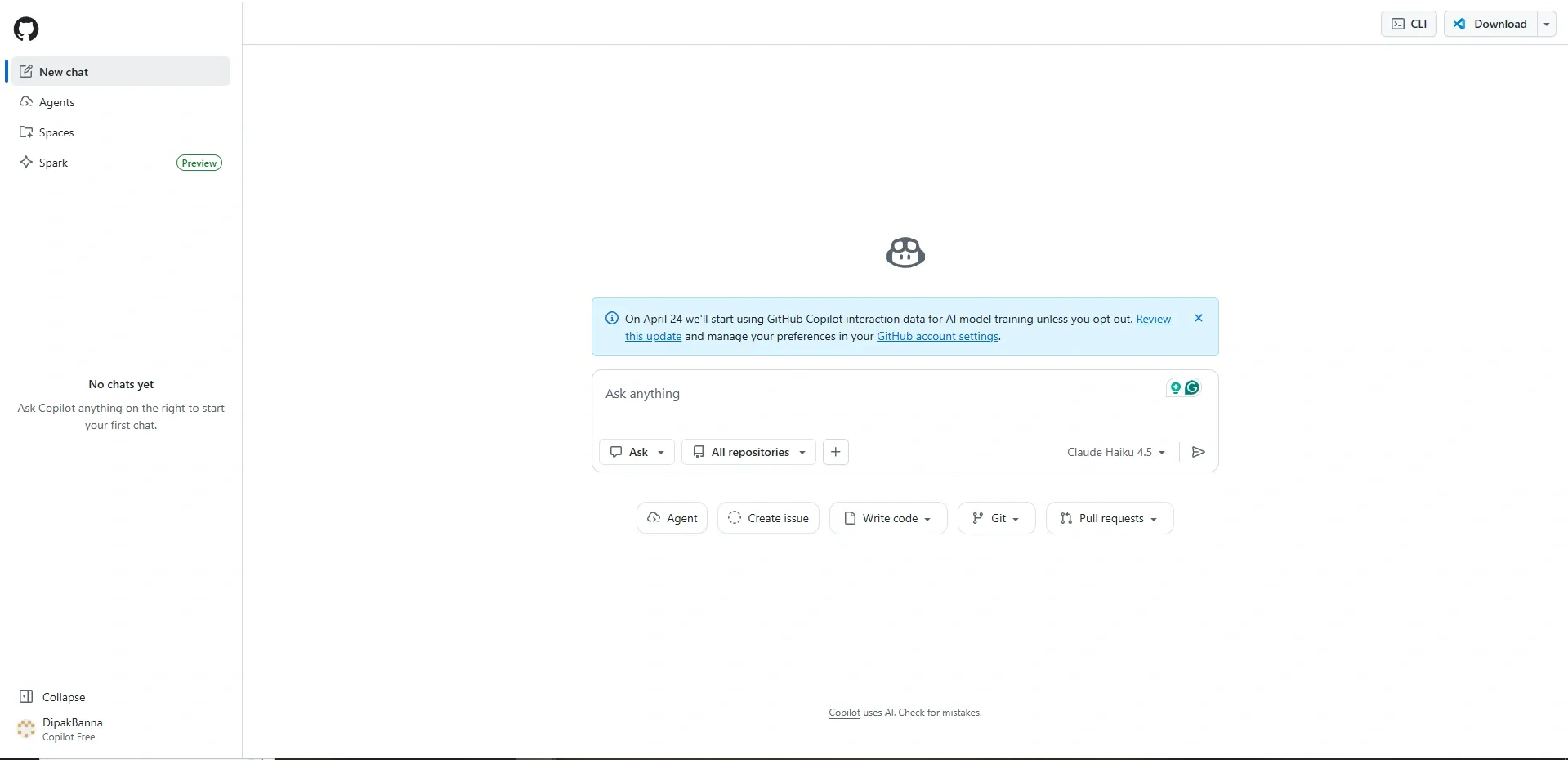Open the Claude Haiku 4.5 model selector
This screenshot has height=760, width=1568.
(1115, 452)
